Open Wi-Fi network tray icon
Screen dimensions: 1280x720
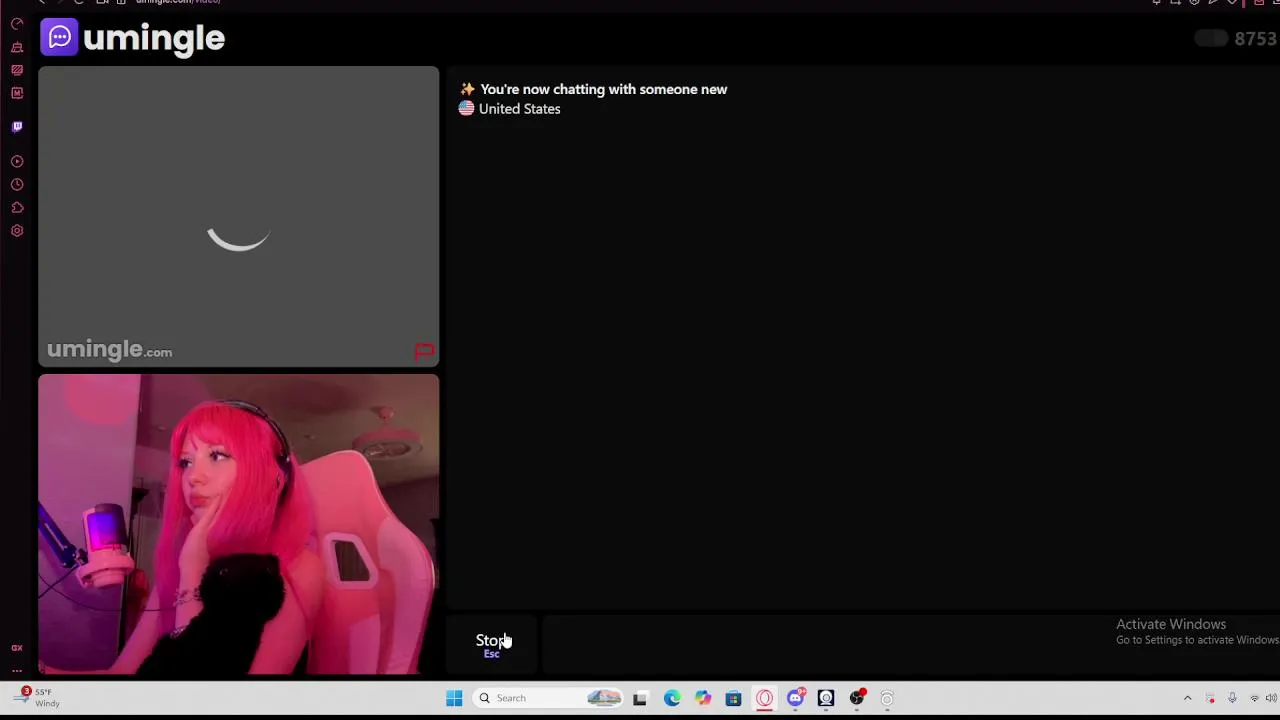pyautogui.click(x=1254, y=698)
